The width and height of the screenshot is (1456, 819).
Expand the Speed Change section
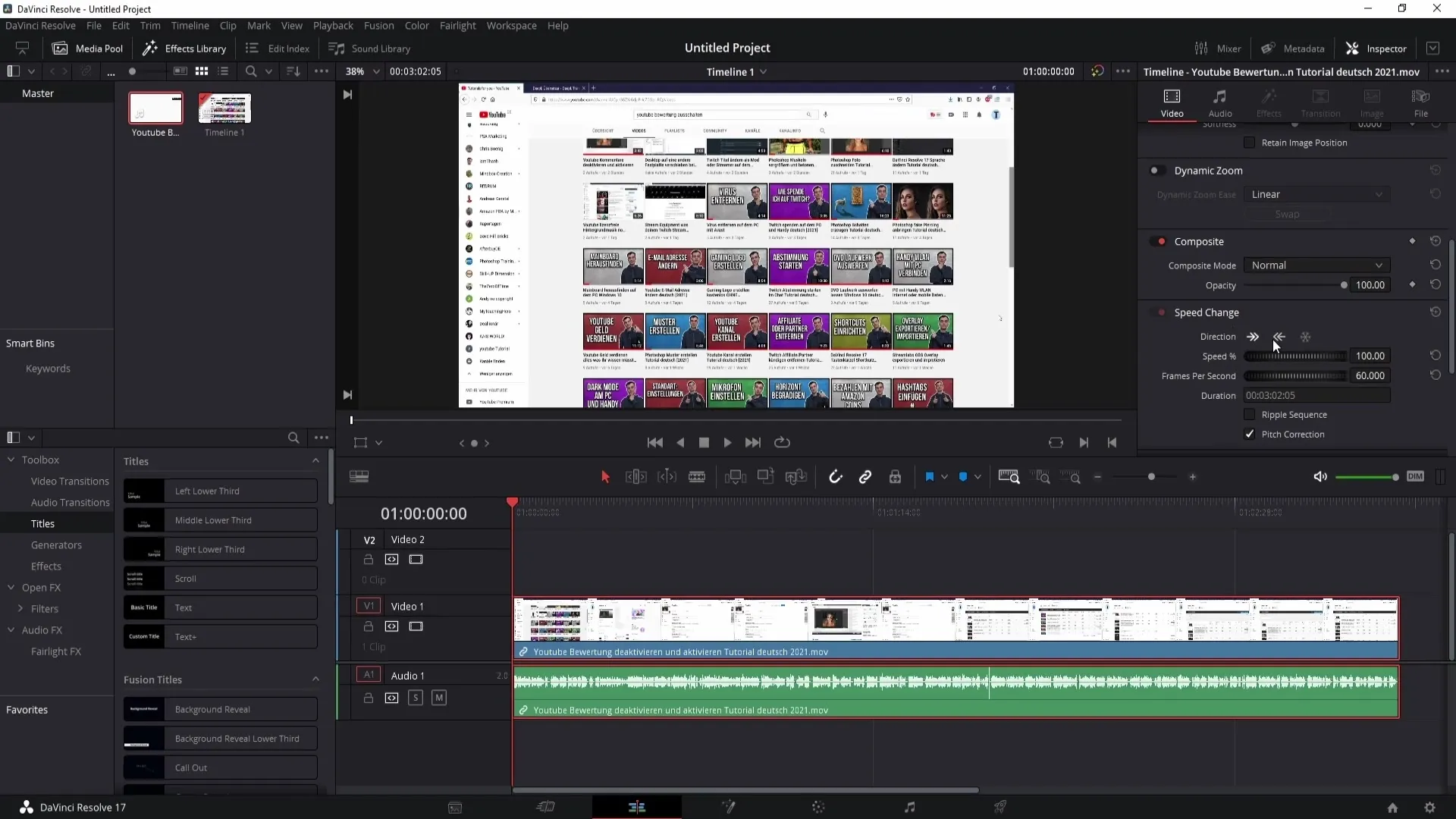point(1208,312)
